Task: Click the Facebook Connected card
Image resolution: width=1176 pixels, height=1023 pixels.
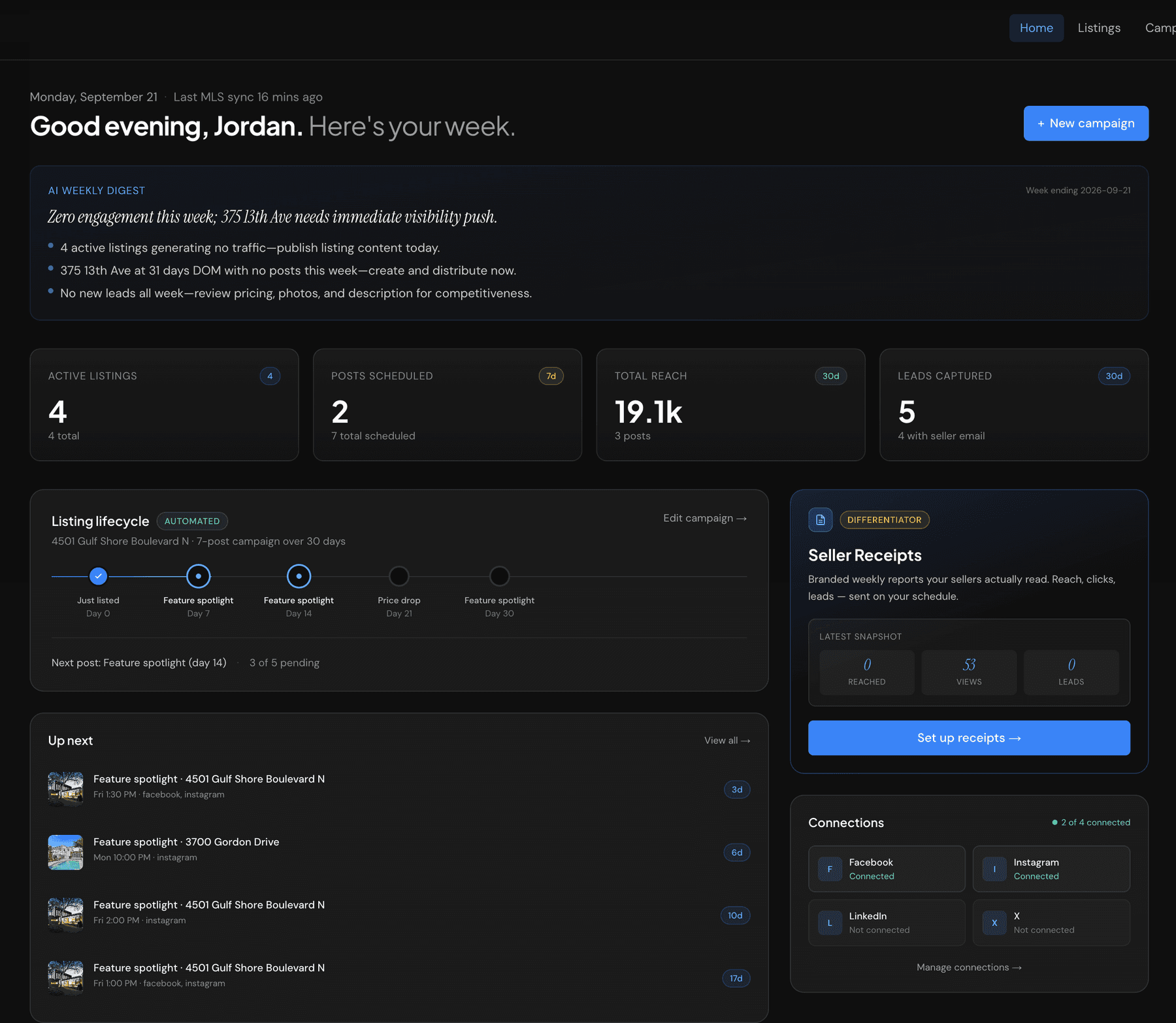Action: [887, 869]
